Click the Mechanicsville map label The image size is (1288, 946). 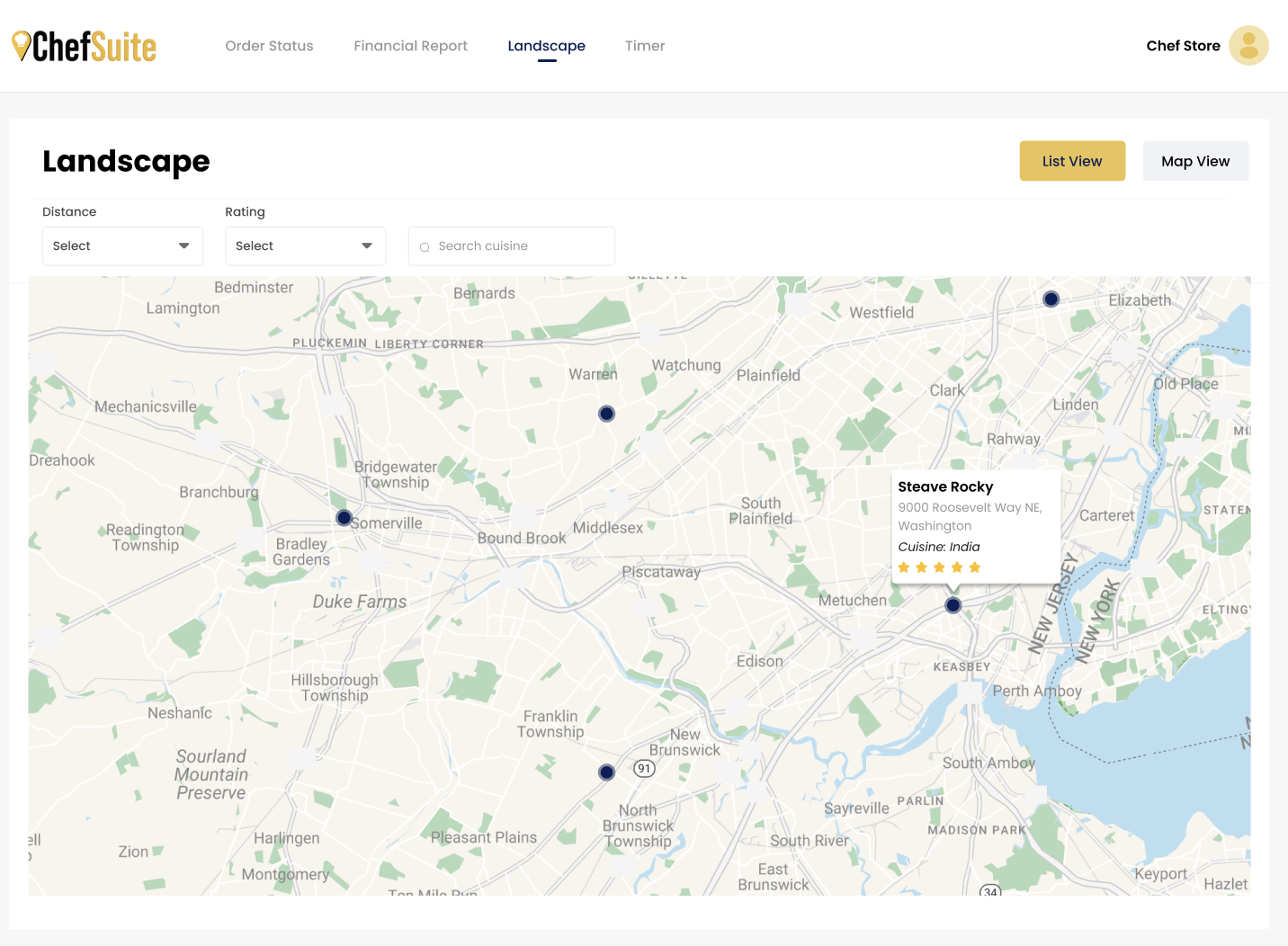pyautogui.click(x=146, y=406)
